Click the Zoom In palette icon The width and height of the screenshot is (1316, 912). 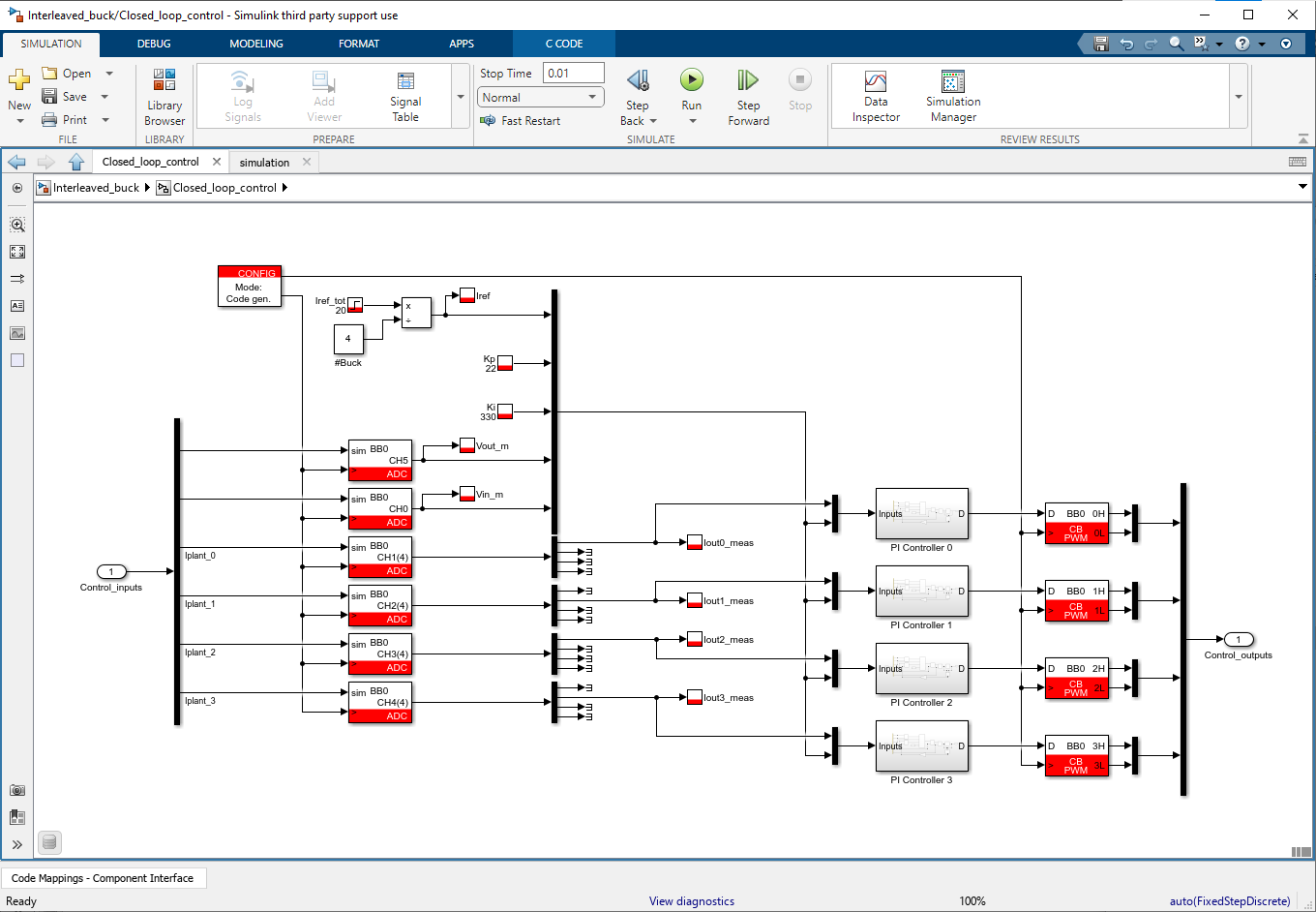[17, 225]
